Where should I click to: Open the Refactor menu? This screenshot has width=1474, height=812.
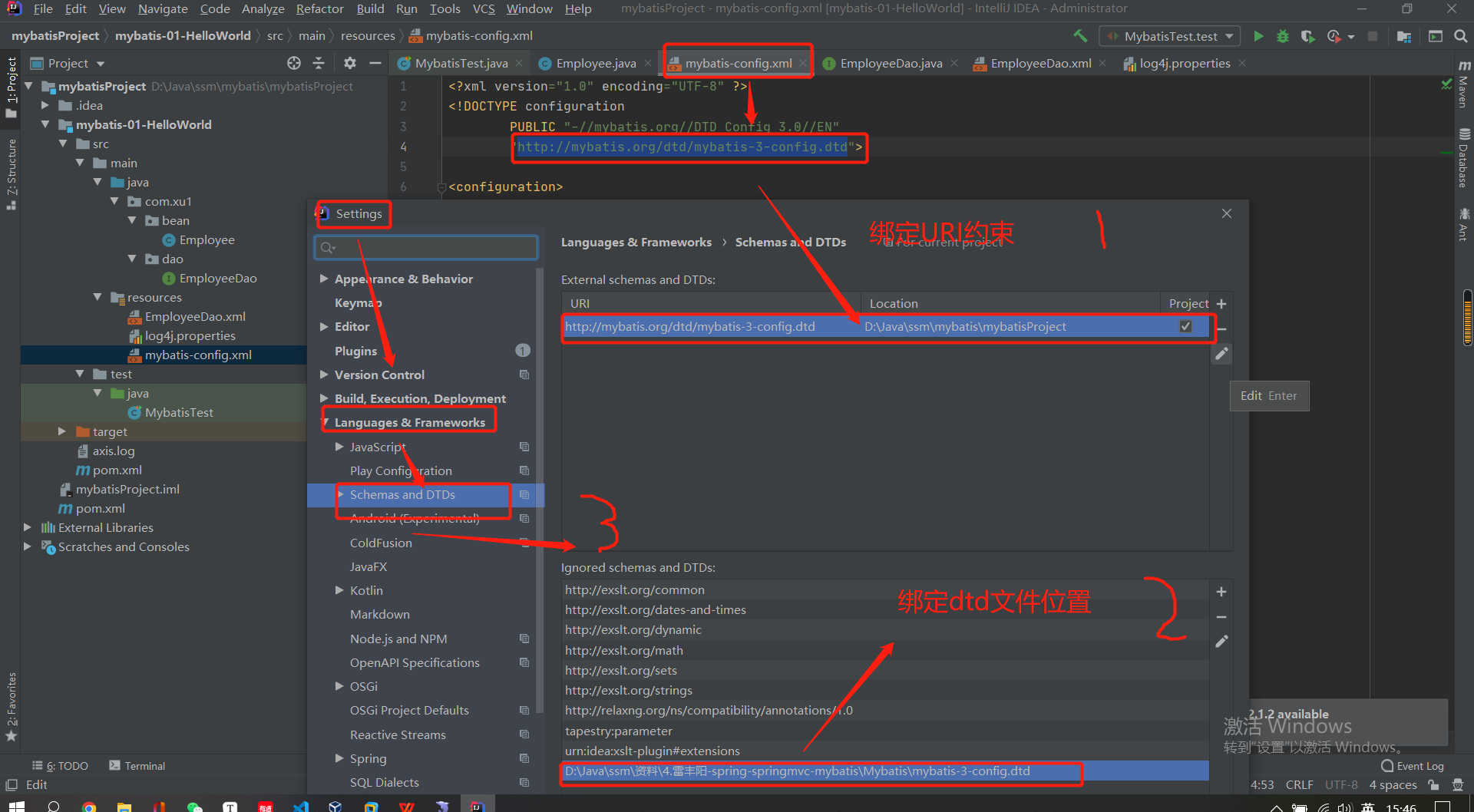pos(319,8)
